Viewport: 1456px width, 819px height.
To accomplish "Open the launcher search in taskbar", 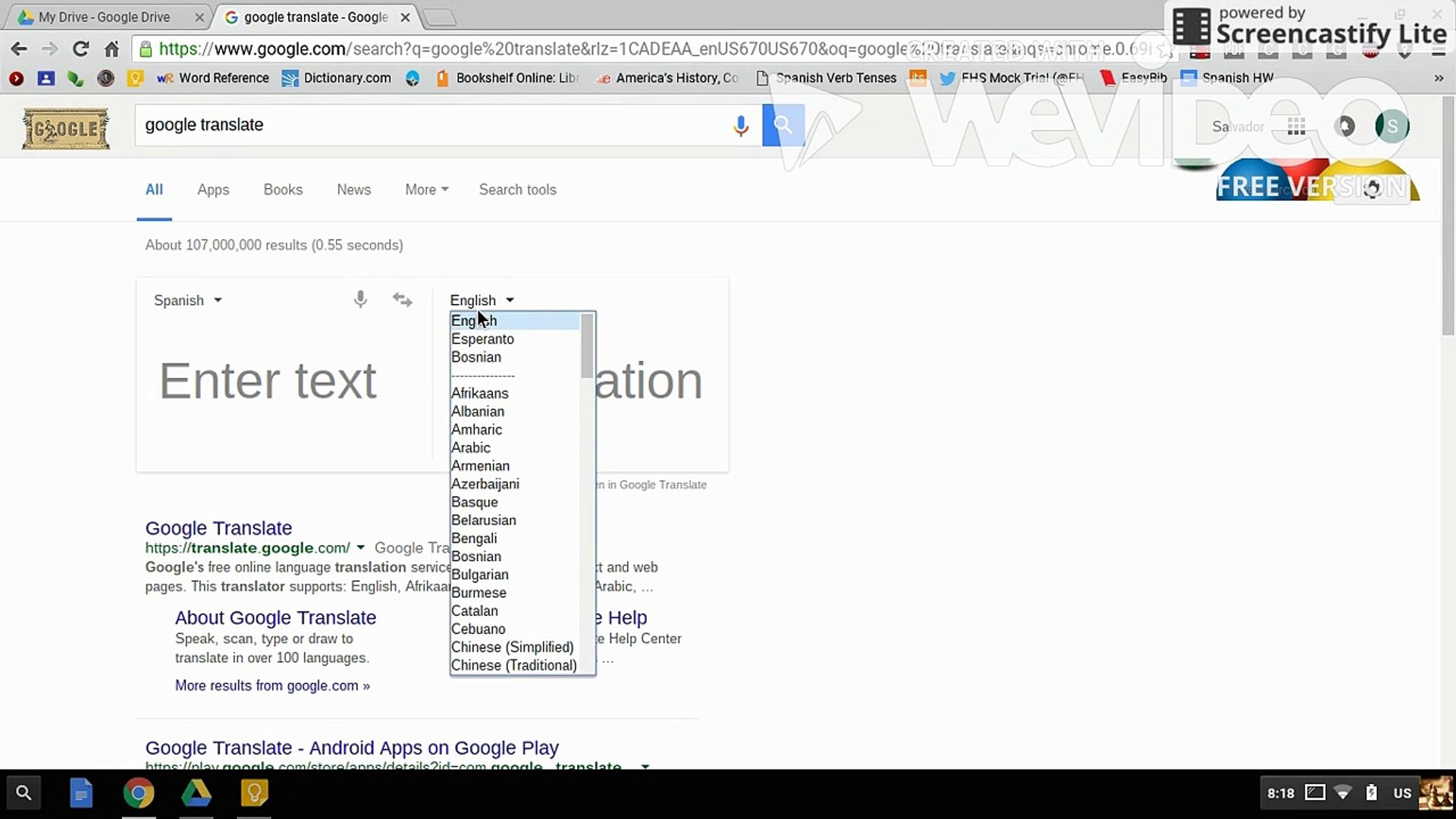I will [x=24, y=793].
